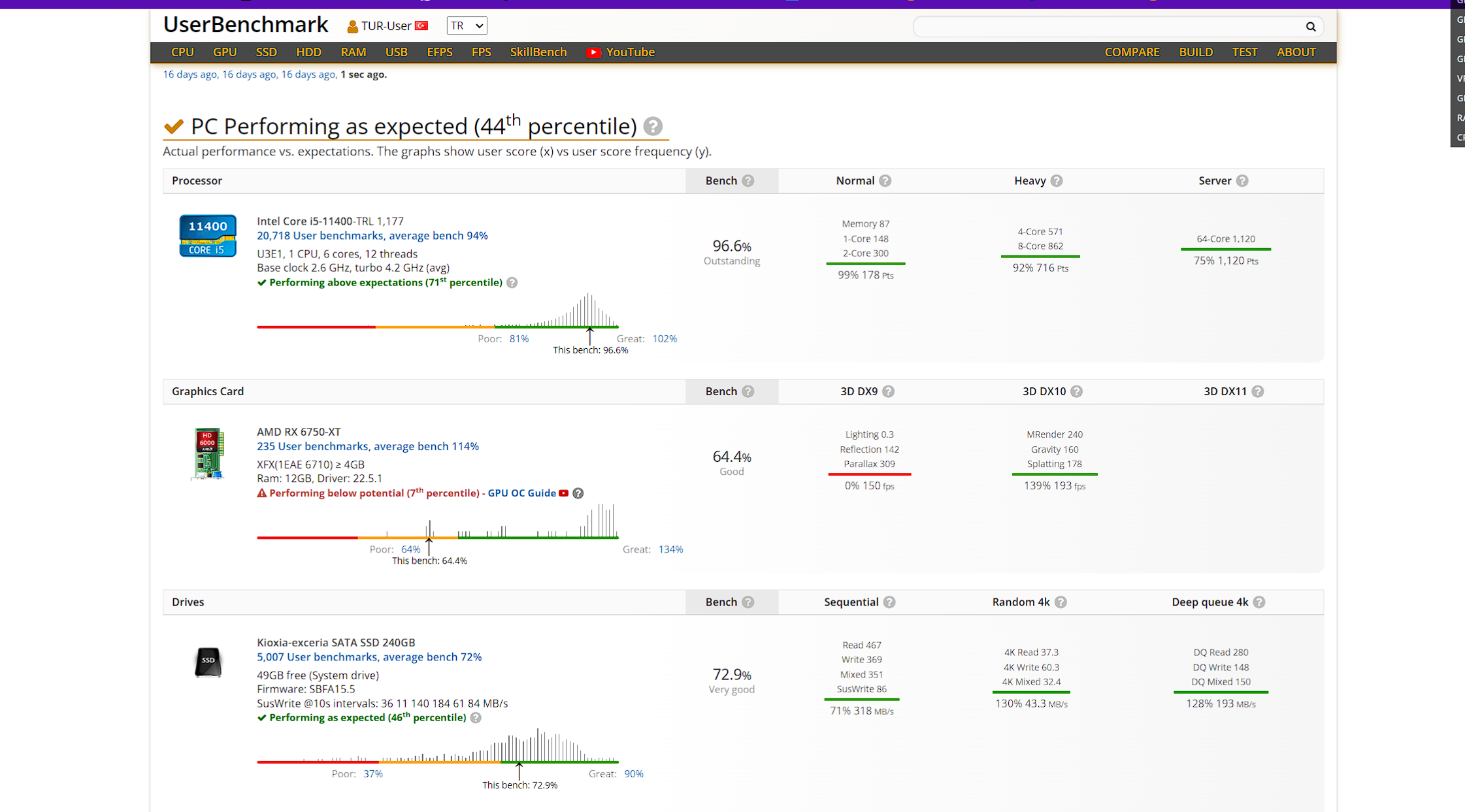
Task: Click help icon next to Normal column
Action: pos(885,181)
